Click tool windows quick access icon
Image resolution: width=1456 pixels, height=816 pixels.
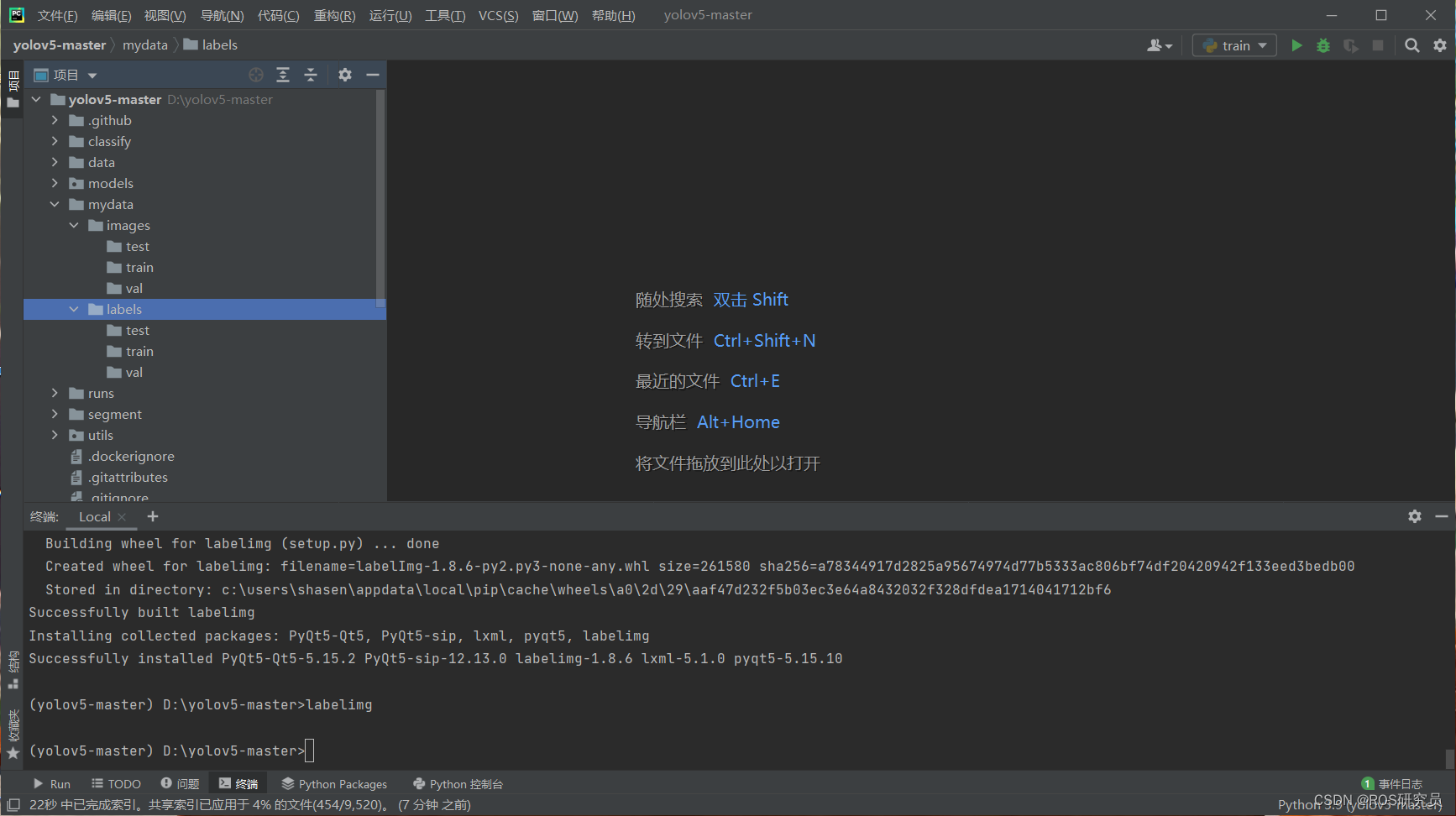[x=13, y=804]
